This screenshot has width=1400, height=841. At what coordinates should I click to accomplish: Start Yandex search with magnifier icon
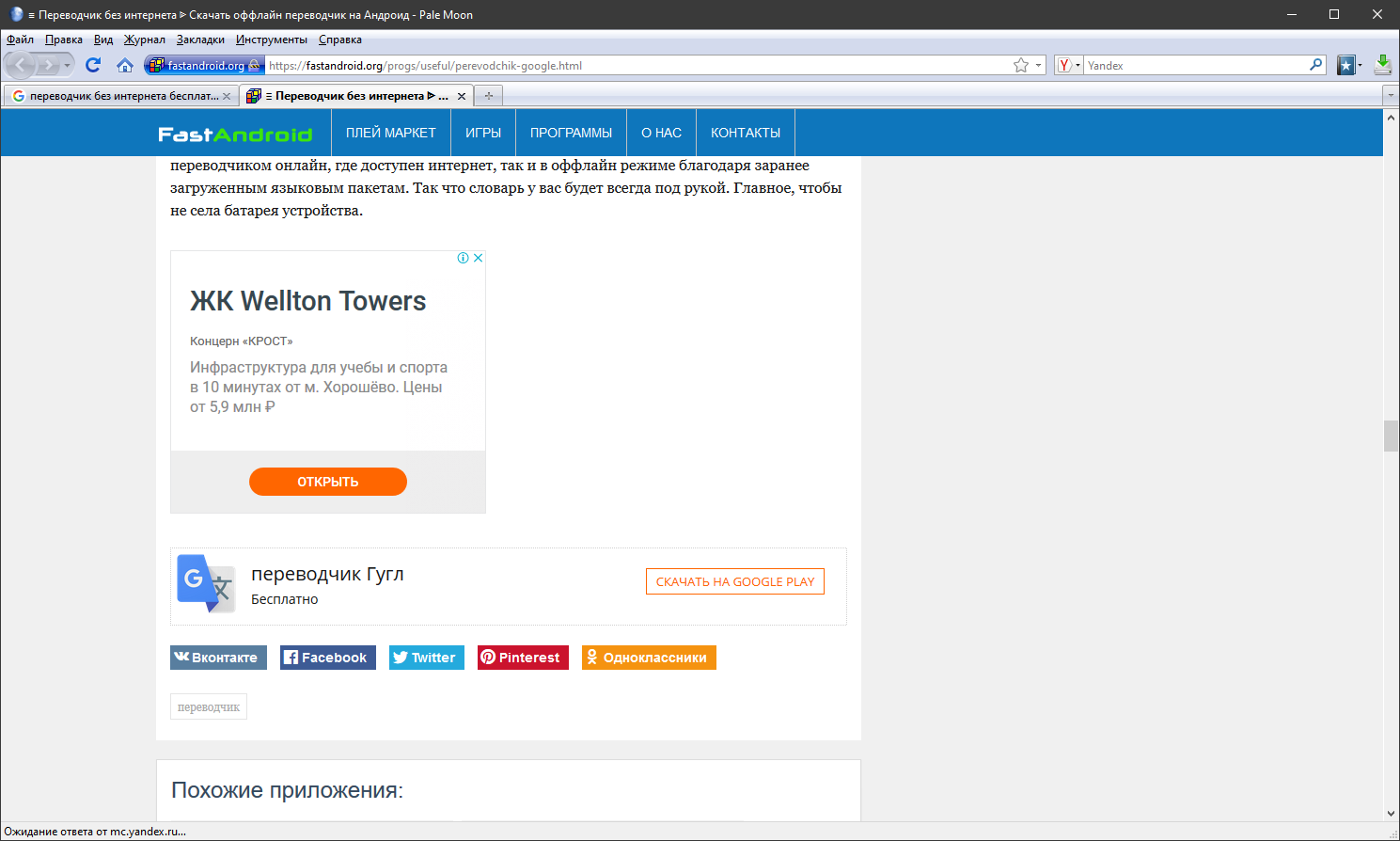[x=1316, y=65]
